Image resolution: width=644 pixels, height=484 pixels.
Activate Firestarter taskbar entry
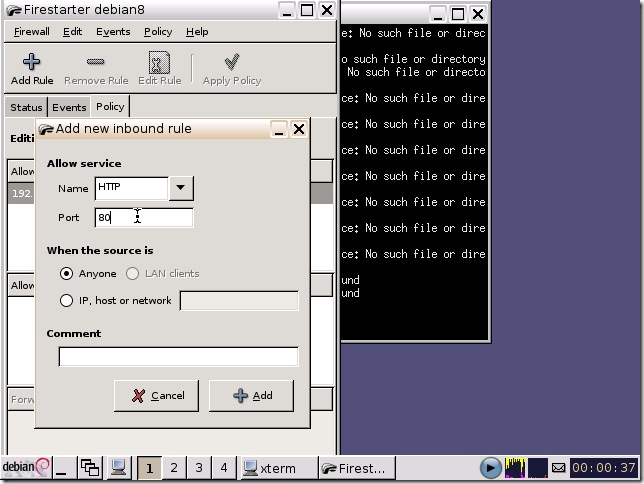(357, 468)
